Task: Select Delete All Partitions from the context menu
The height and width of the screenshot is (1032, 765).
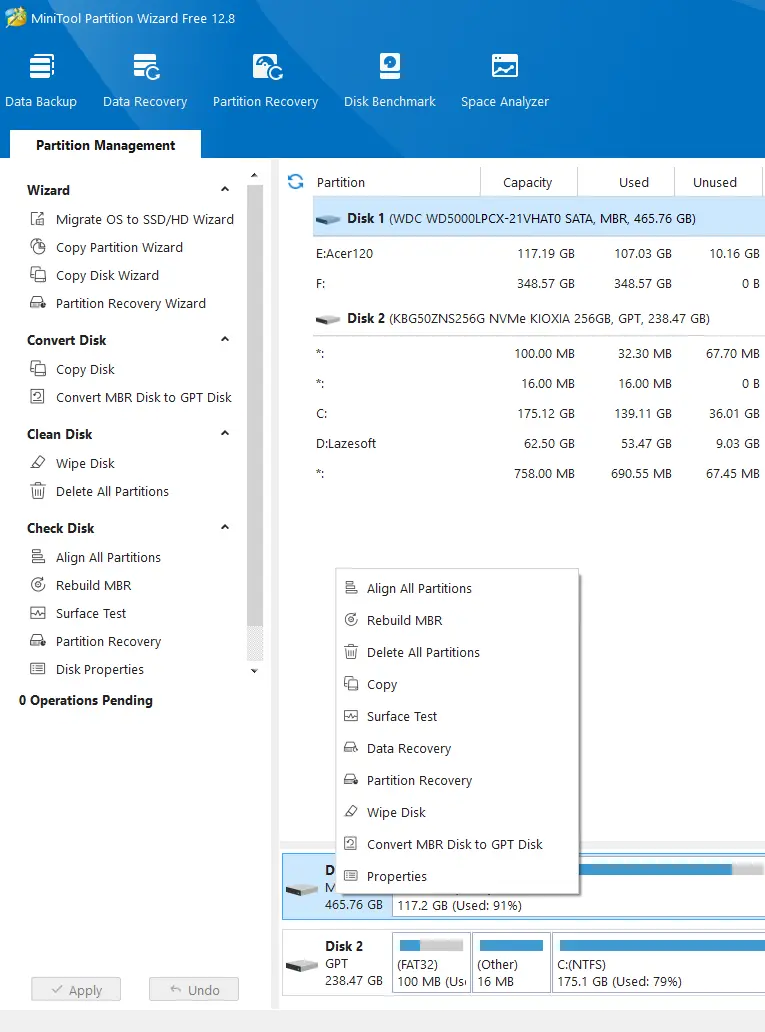Action: [x=458, y=652]
